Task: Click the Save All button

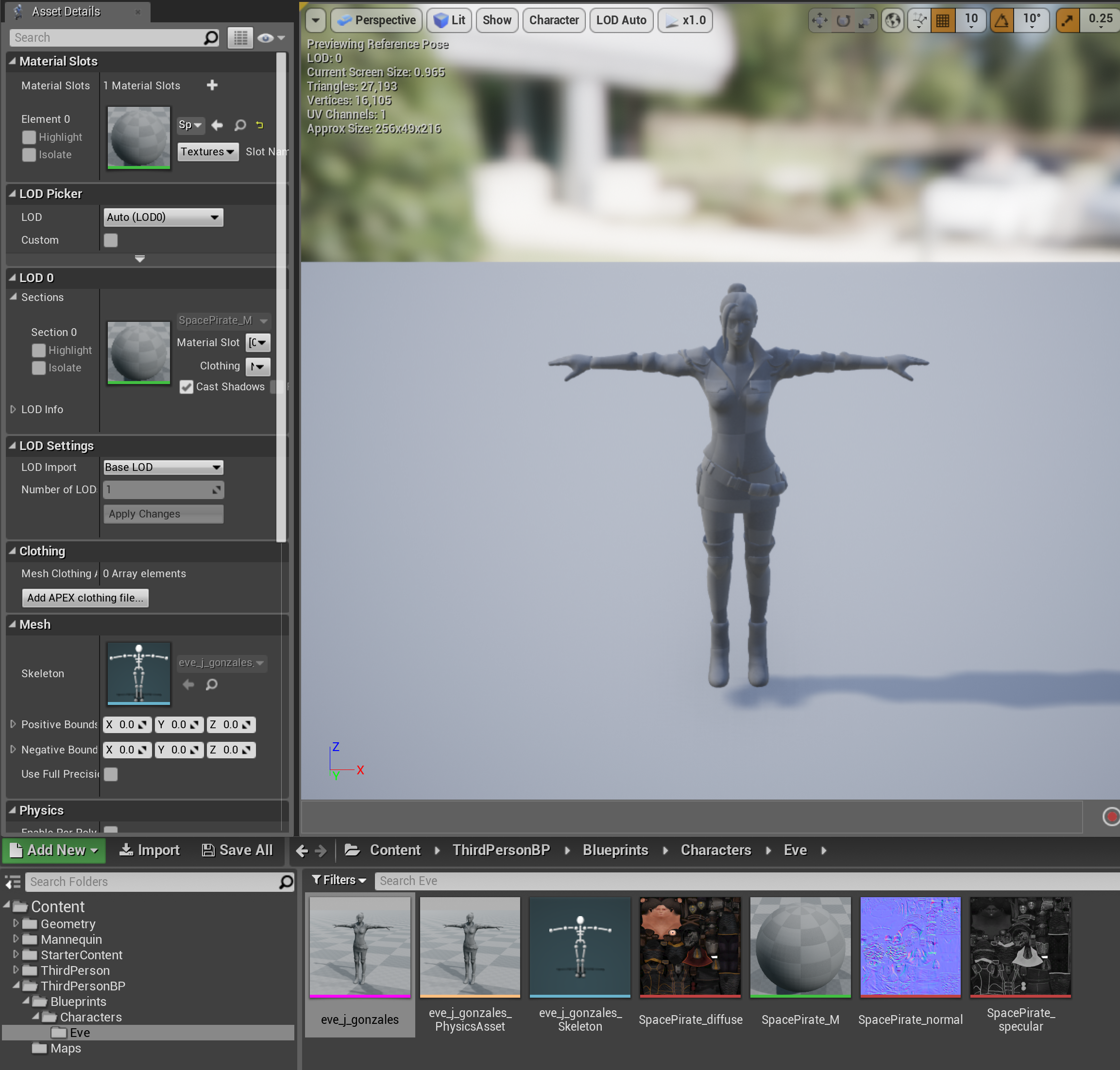Action: (238, 850)
